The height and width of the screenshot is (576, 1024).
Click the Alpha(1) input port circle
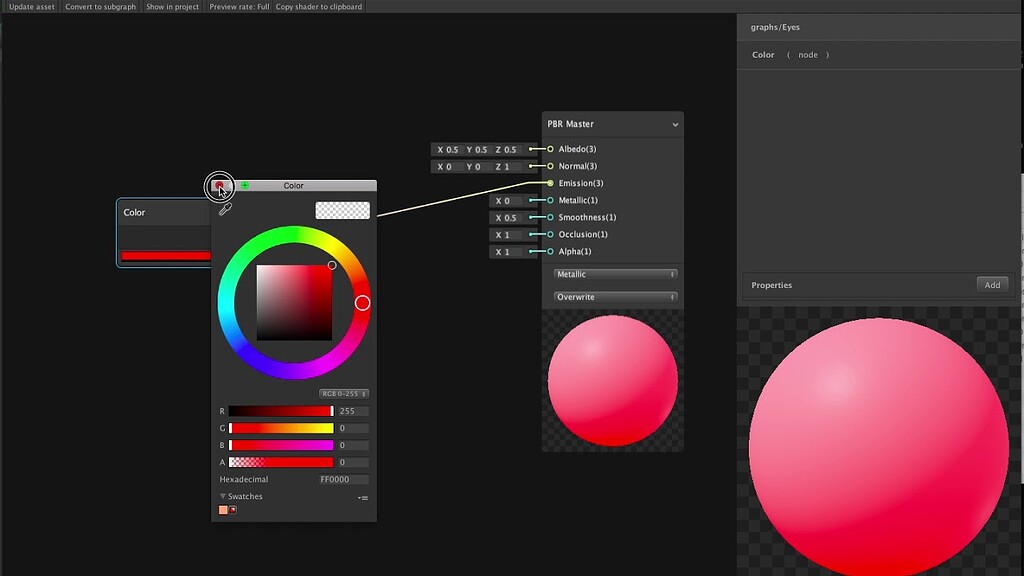[551, 251]
